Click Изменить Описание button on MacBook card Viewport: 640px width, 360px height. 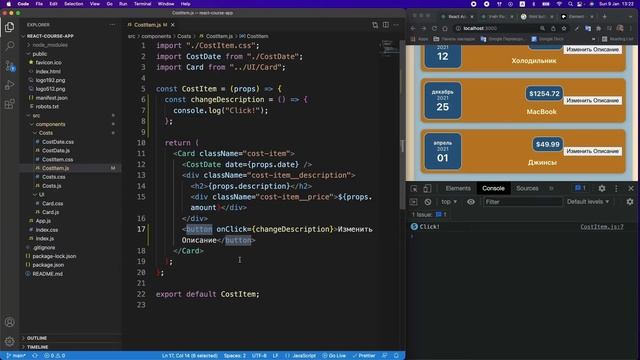(x=593, y=100)
